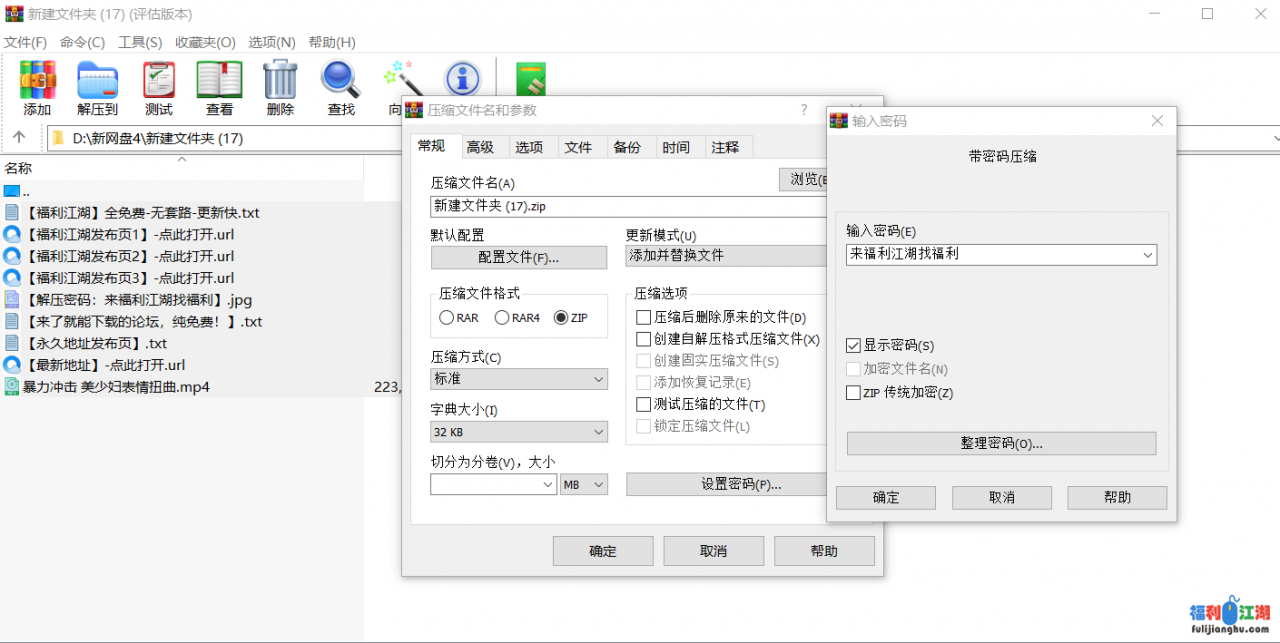Click the 整理密码 button
This screenshot has height=643, width=1280.
pyautogui.click(x=1001, y=443)
